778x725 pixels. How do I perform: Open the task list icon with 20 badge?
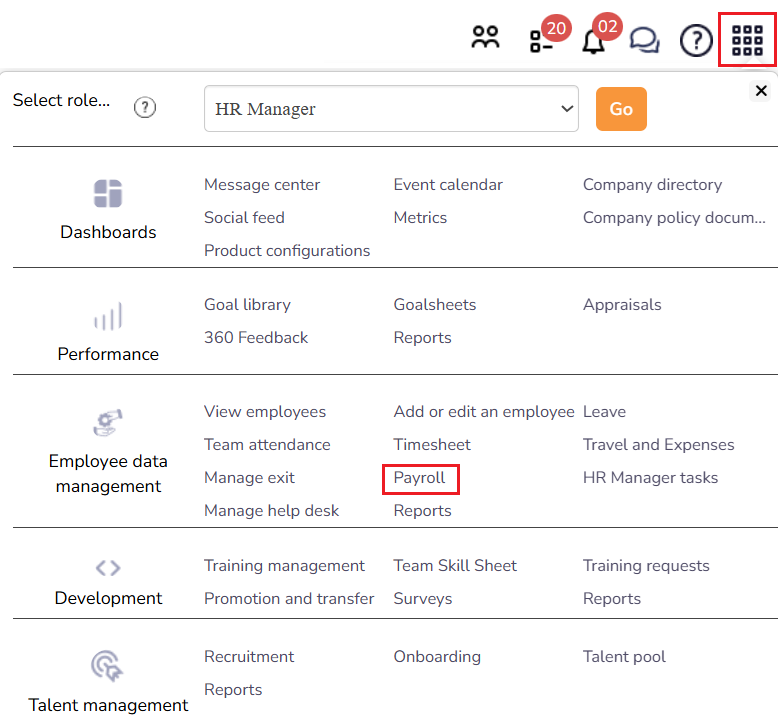click(541, 41)
